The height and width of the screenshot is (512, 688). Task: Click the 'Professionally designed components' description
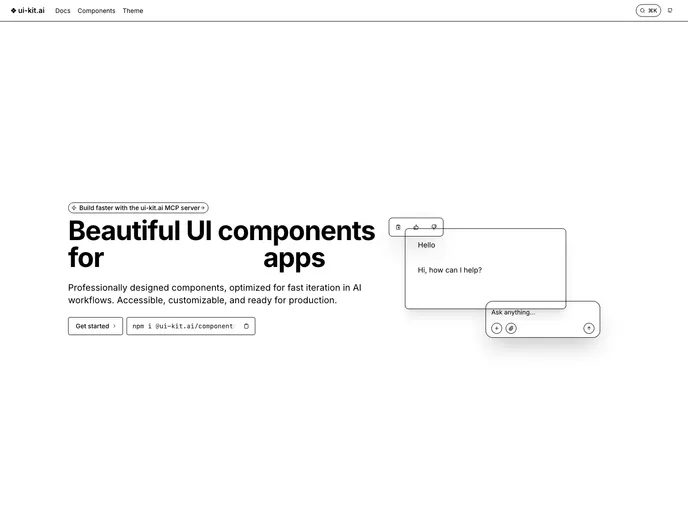point(215,294)
